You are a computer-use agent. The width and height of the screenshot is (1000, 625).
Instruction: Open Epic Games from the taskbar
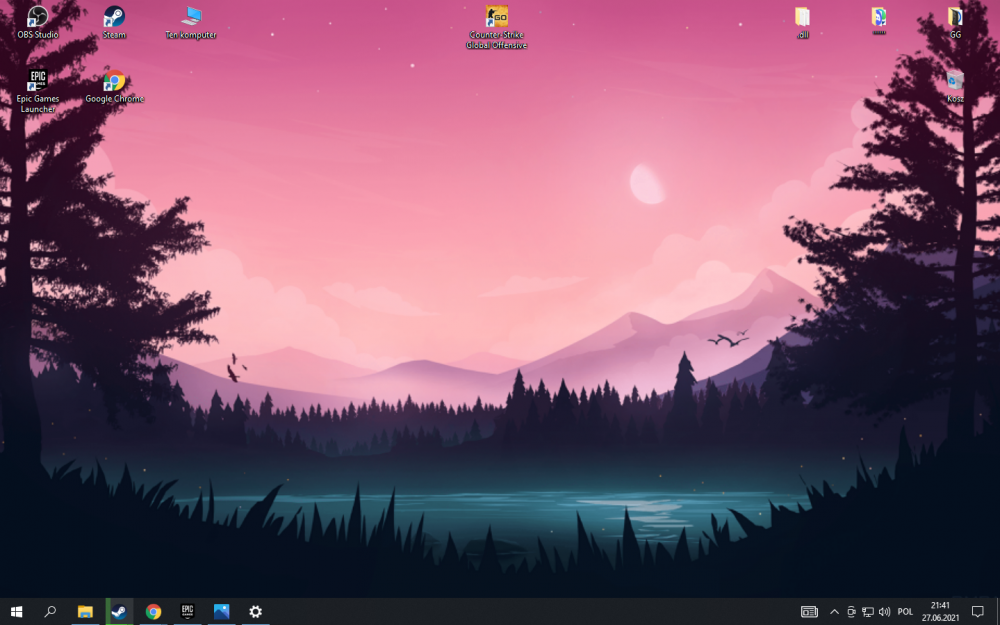click(x=187, y=612)
